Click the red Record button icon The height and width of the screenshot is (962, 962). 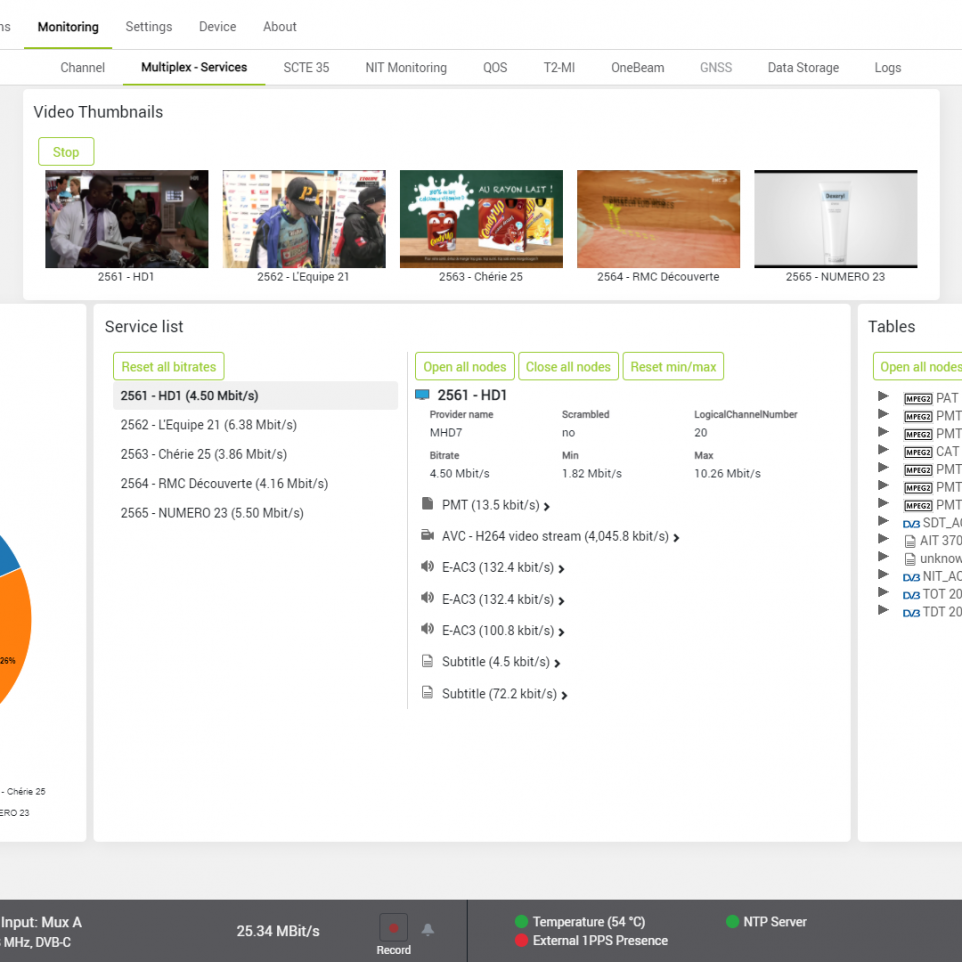click(393, 928)
